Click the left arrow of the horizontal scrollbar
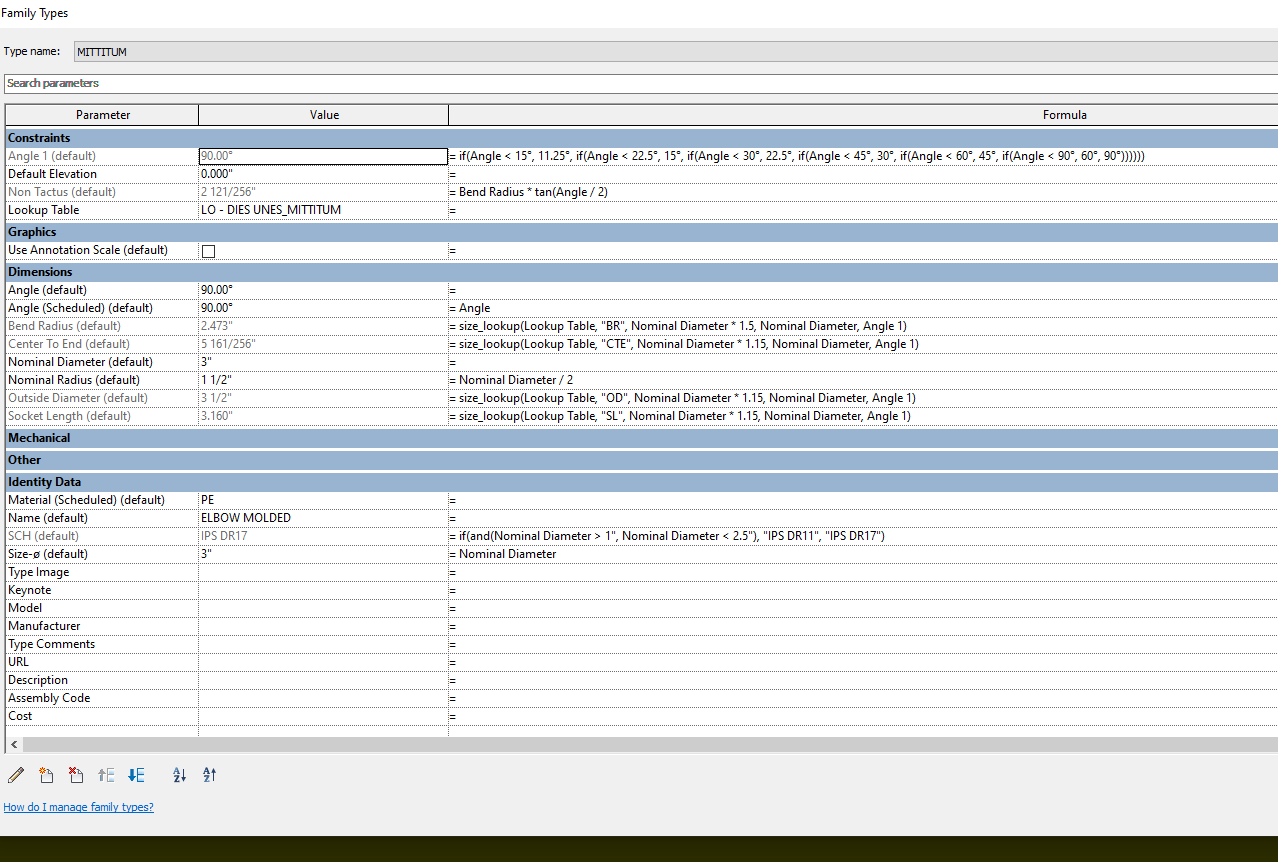 coord(13,744)
